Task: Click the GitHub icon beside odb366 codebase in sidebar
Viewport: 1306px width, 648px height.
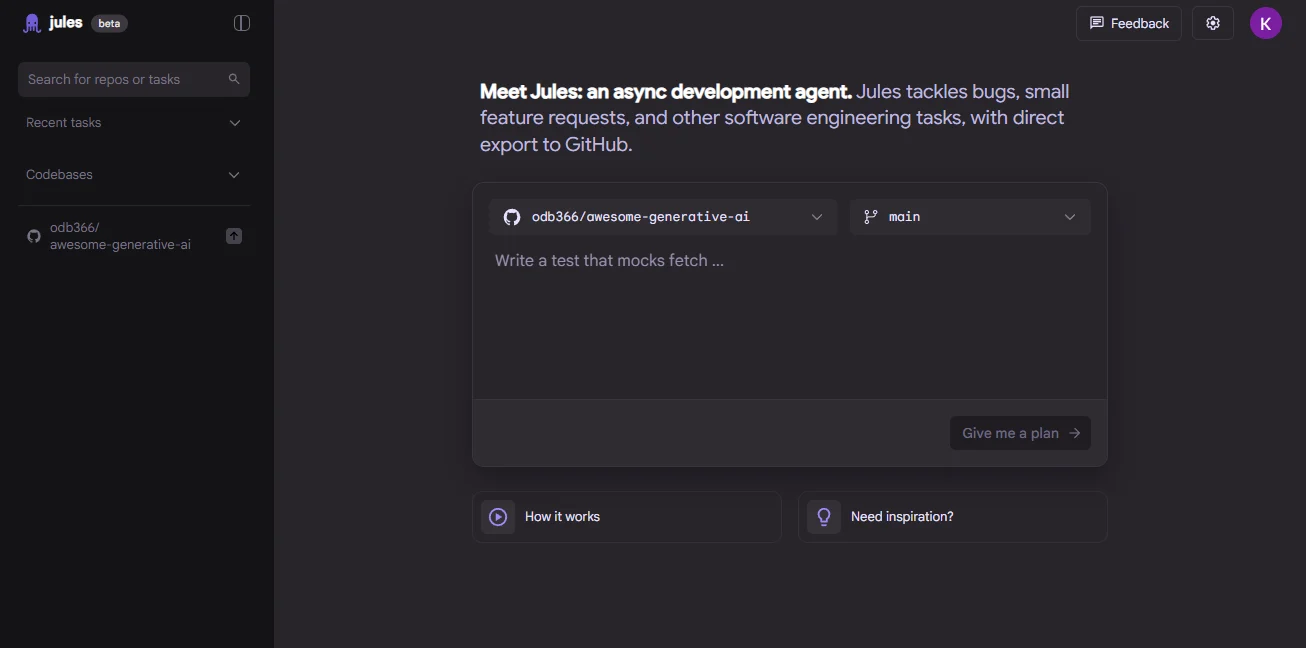Action: click(34, 236)
